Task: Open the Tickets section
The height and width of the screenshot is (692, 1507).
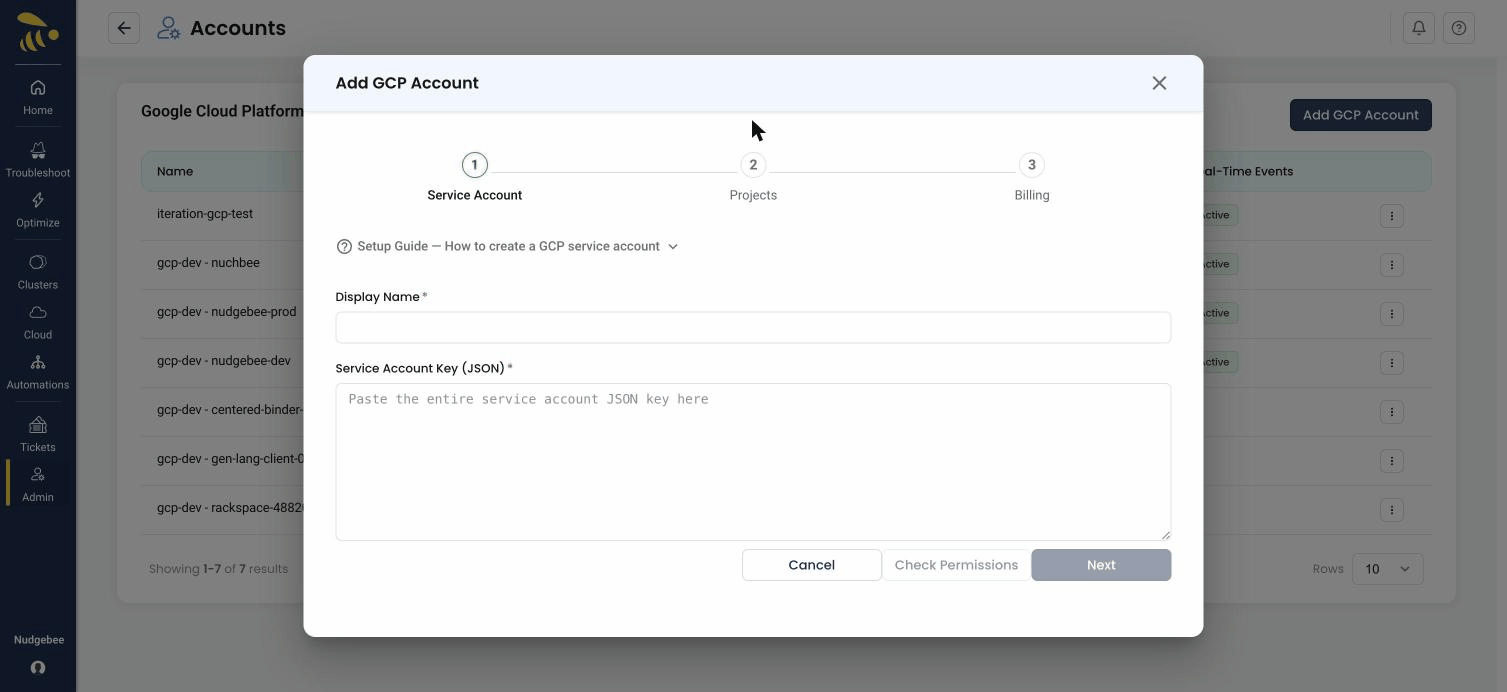Action: (38, 435)
